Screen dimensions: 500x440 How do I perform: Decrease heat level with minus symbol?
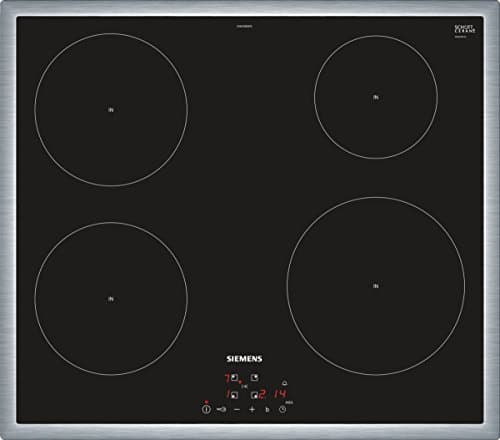[x=237, y=409]
